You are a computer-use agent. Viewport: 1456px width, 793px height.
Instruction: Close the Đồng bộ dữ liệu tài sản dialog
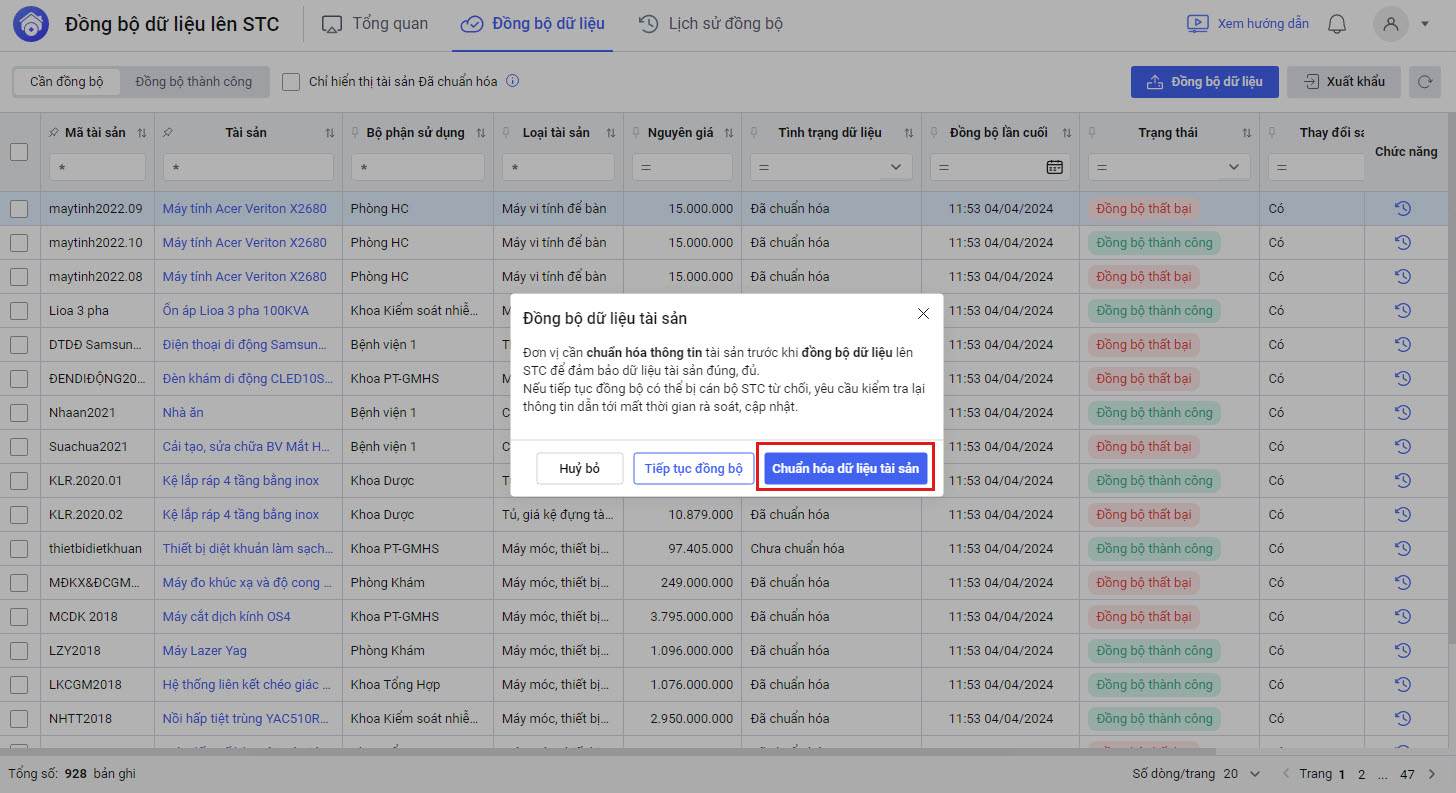pyautogui.click(x=923, y=314)
